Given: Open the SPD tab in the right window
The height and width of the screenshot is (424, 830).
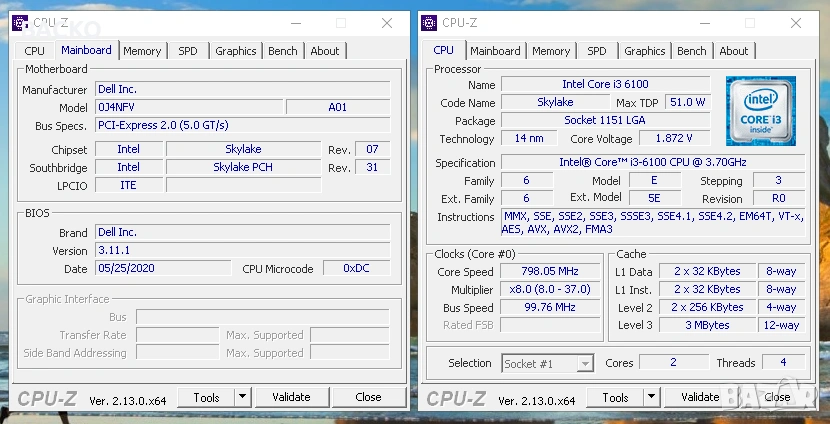Looking at the screenshot, I should (x=597, y=51).
